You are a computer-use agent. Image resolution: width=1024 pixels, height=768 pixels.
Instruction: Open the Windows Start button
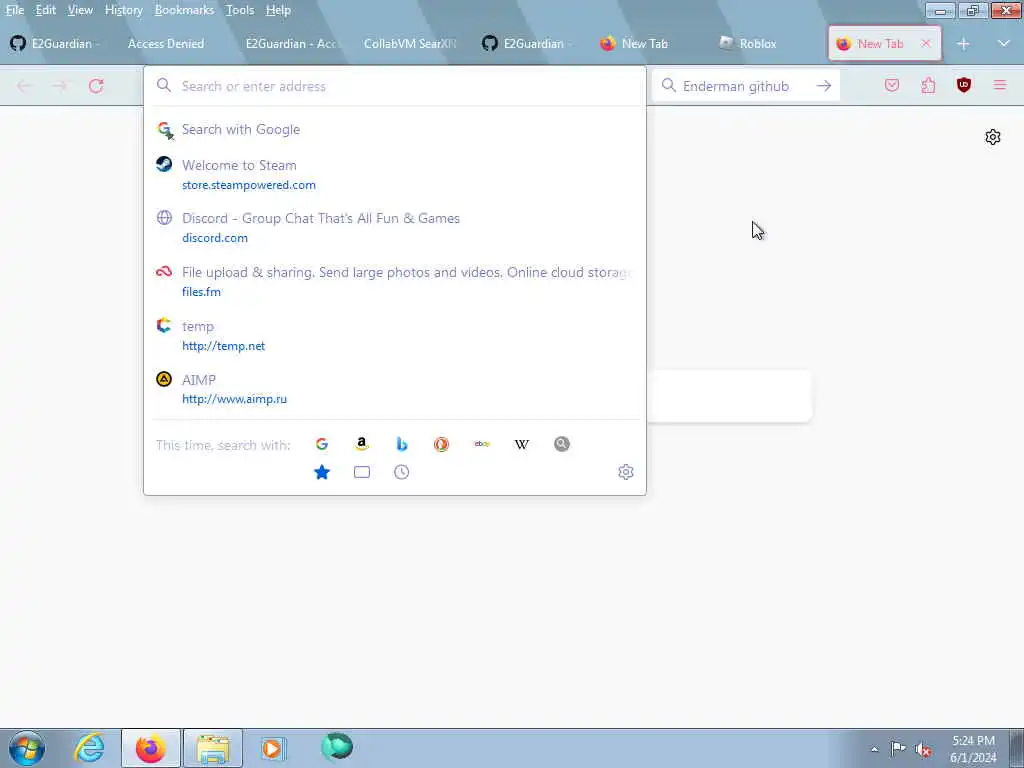click(x=27, y=748)
